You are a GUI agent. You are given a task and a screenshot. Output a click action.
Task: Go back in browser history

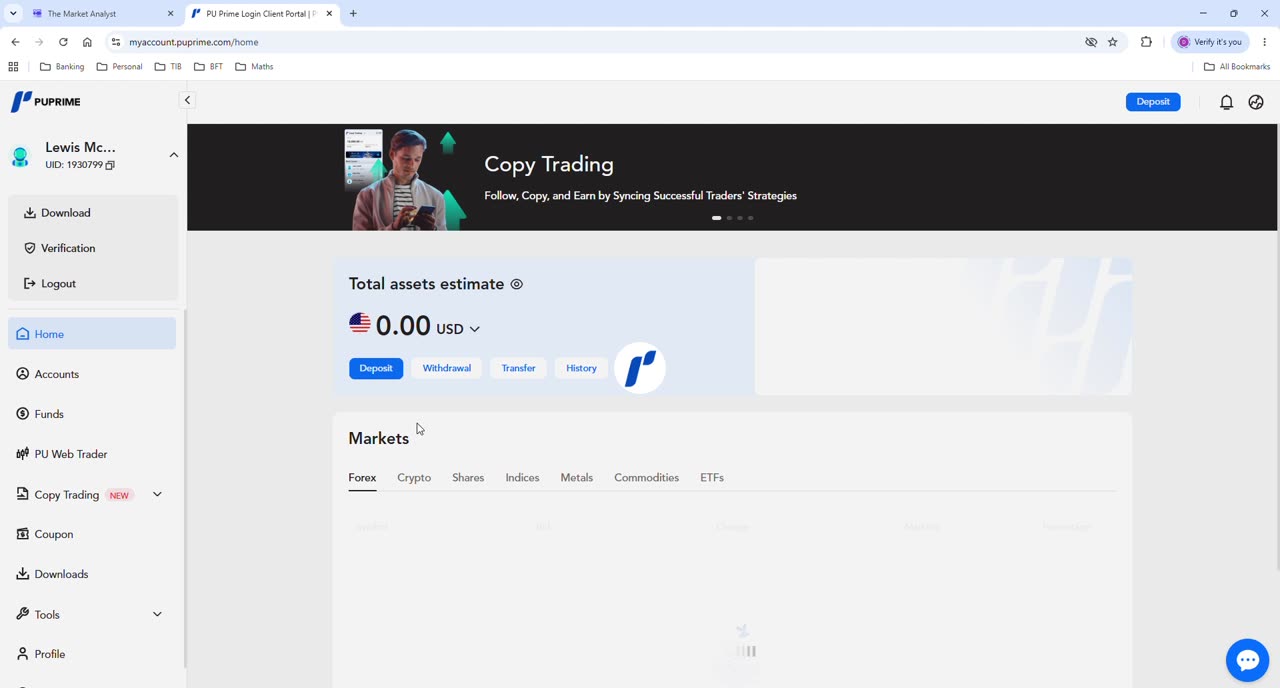click(15, 42)
